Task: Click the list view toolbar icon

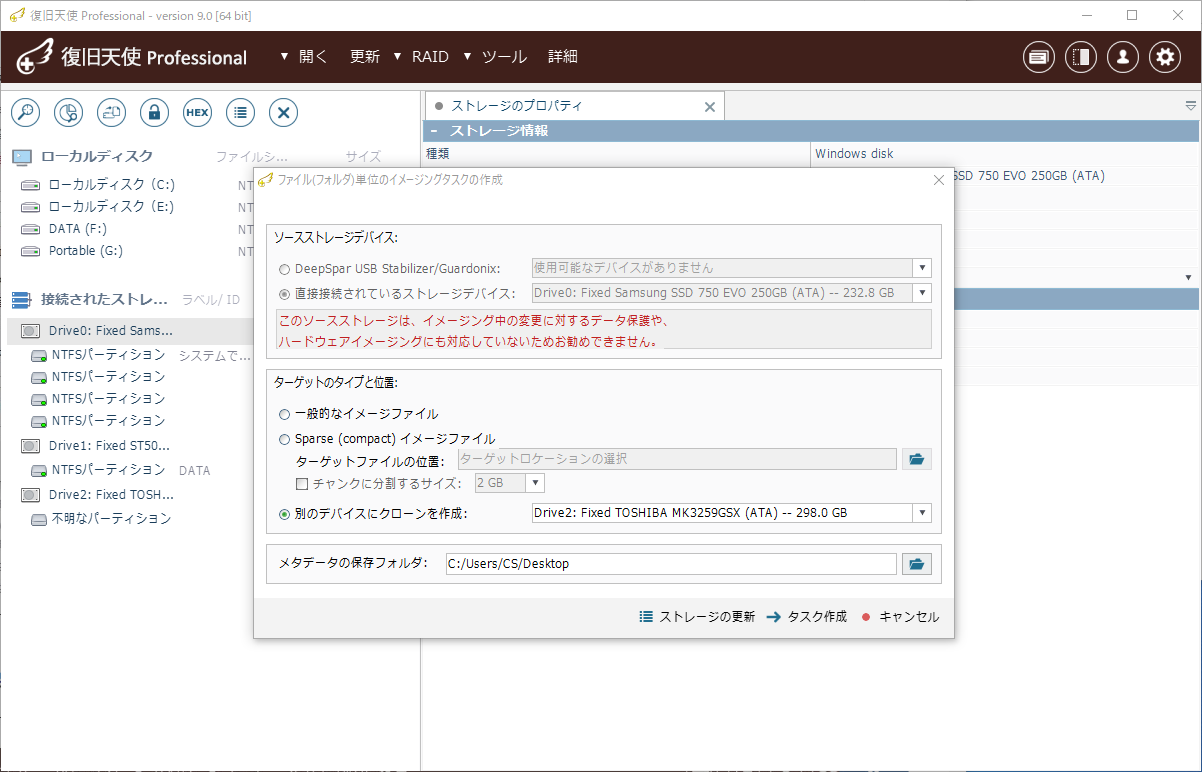Action: click(240, 113)
